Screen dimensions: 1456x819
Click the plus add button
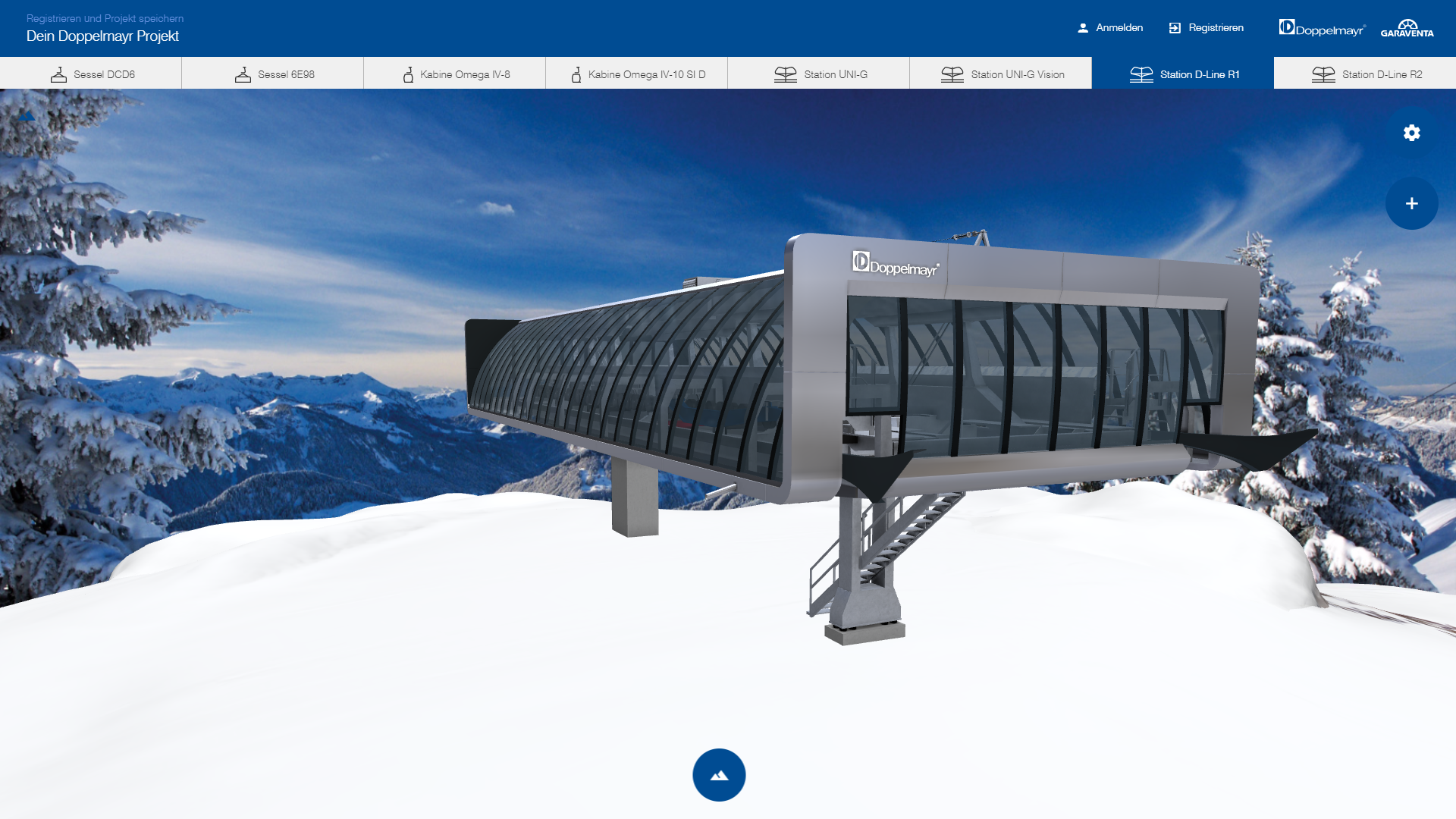(1411, 203)
